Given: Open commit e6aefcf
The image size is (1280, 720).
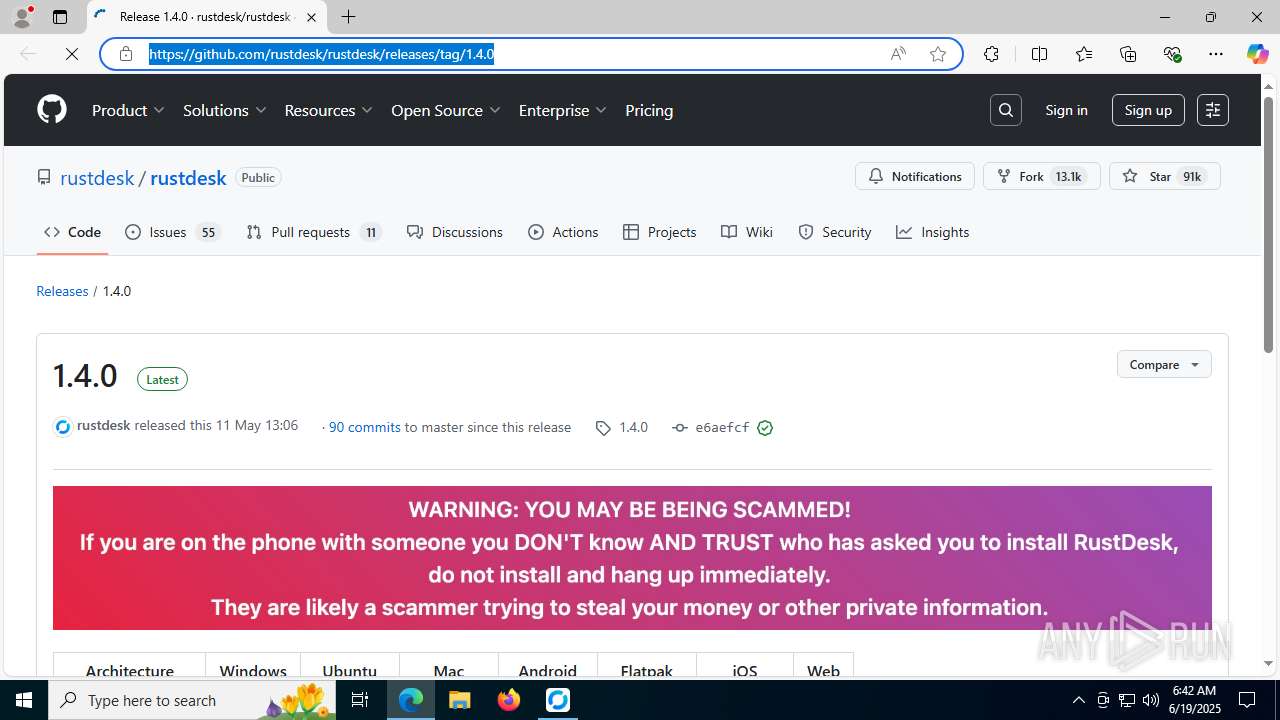Looking at the screenshot, I should [722, 427].
